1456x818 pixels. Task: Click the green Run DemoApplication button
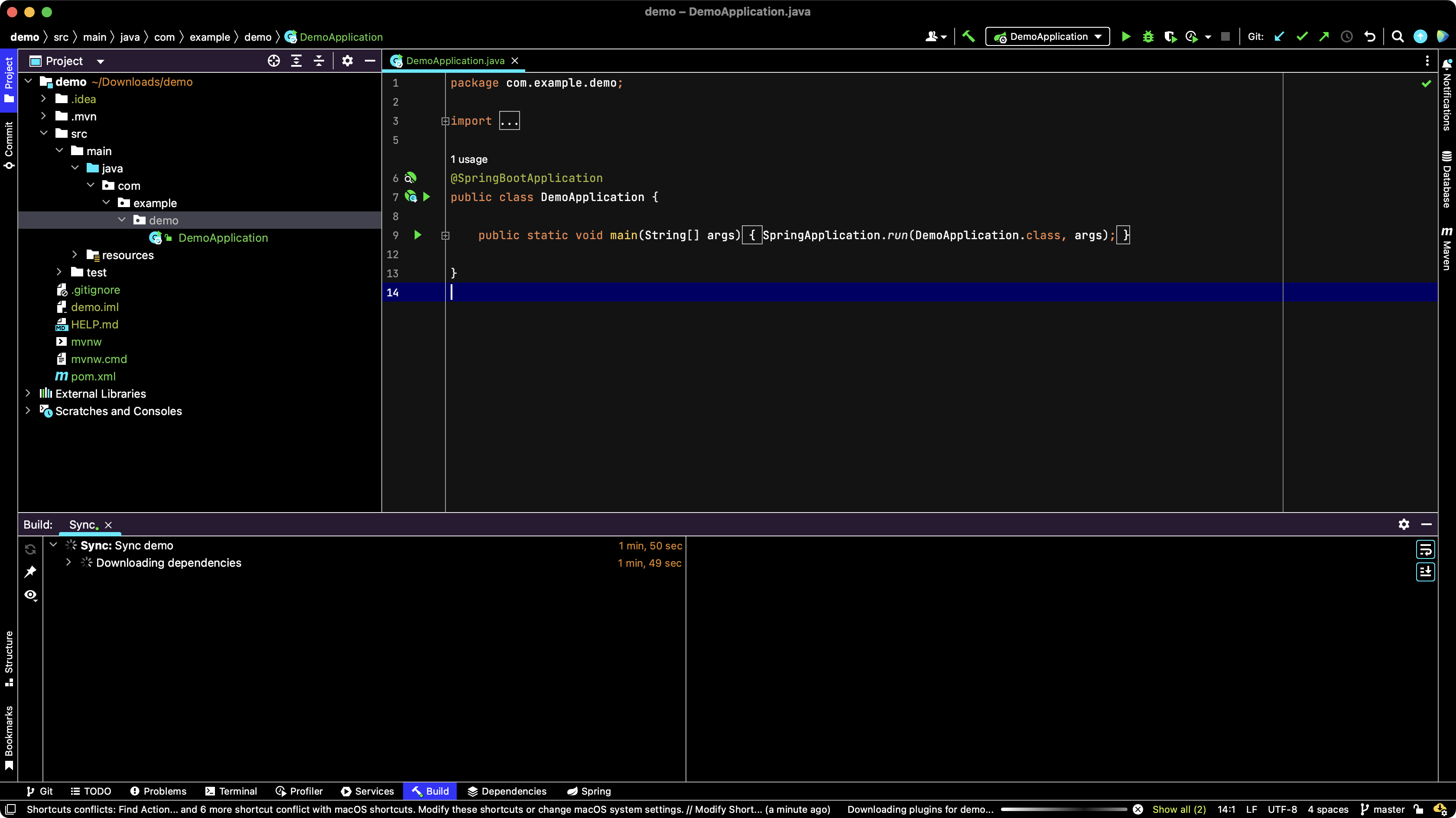1125,37
